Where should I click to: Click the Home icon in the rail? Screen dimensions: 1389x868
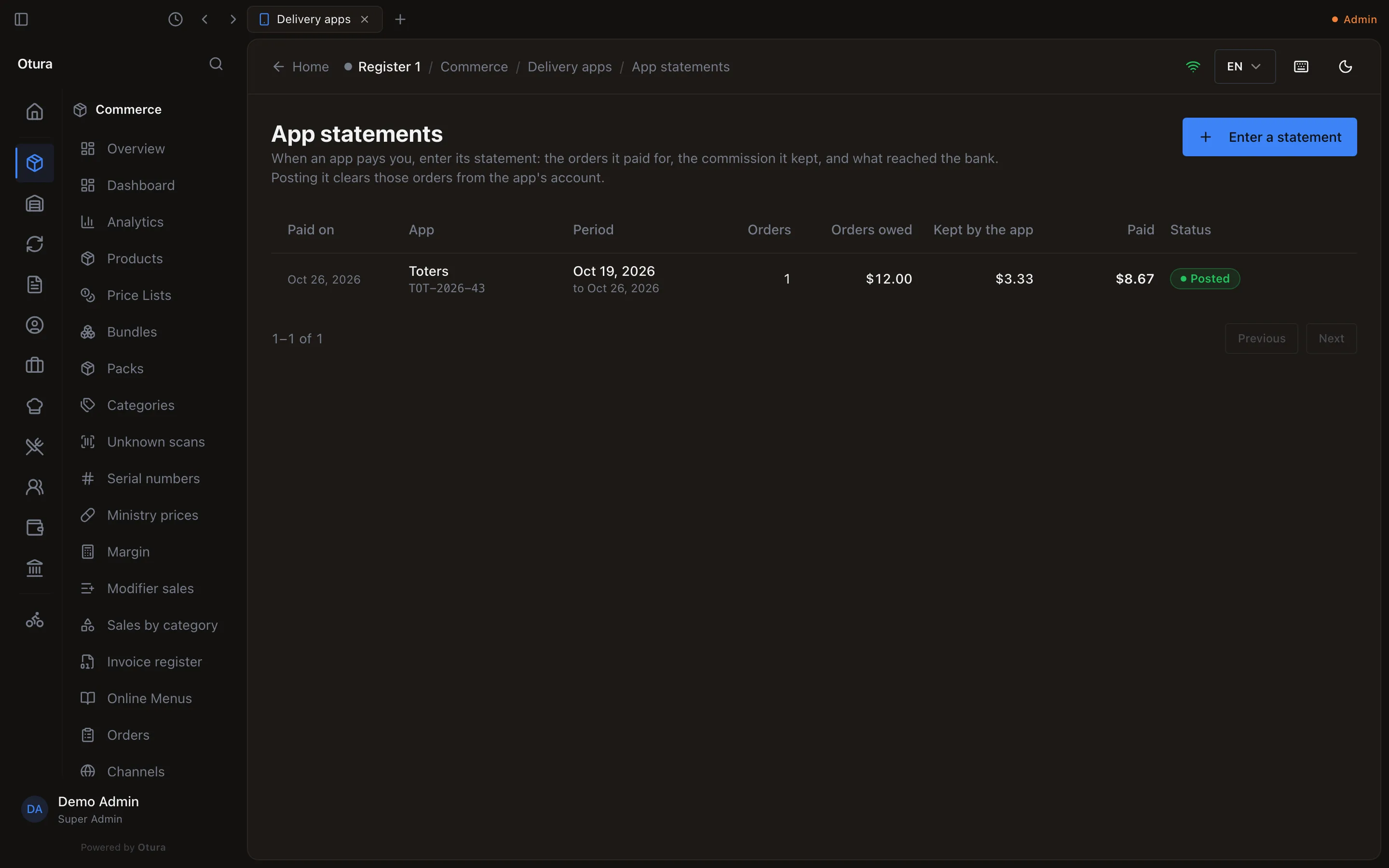[x=34, y=111]
